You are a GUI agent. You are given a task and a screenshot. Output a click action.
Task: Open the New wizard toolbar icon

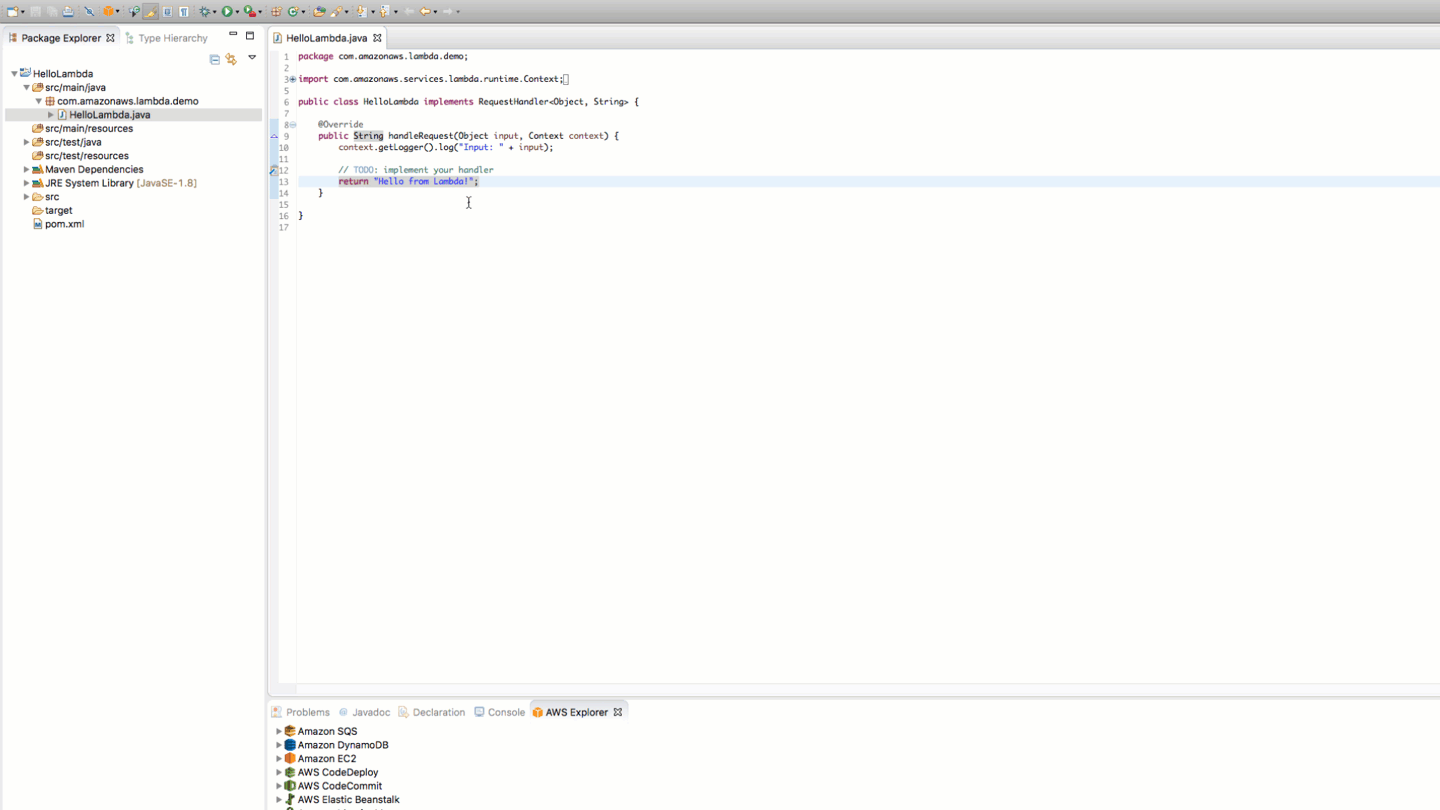[x=10, y=11]
